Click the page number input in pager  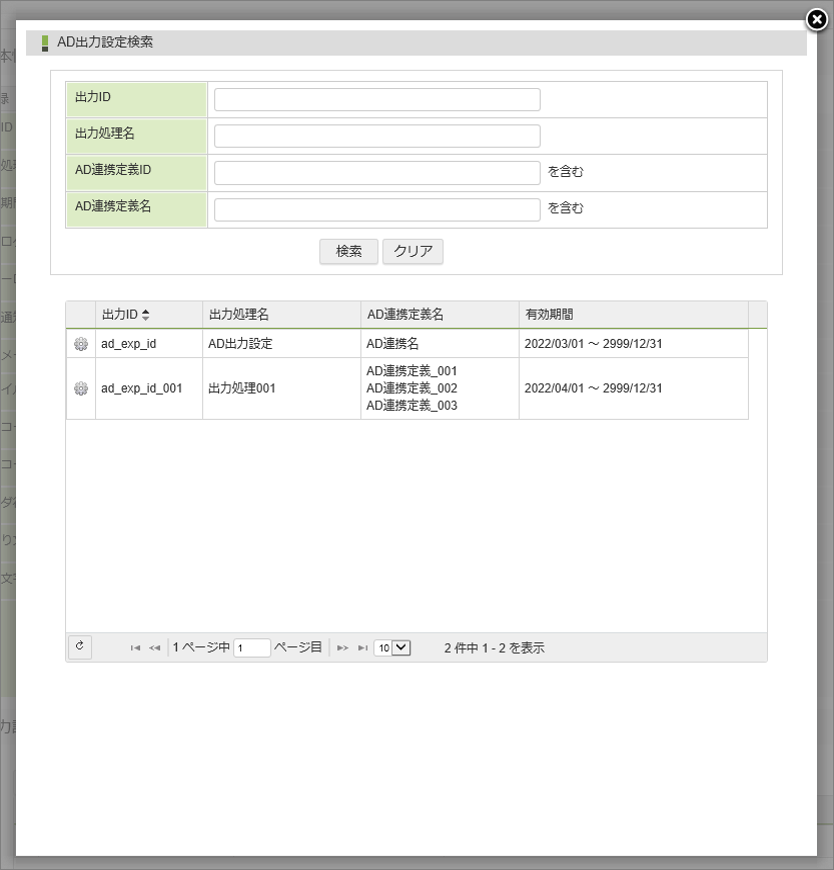pos(252,648)
